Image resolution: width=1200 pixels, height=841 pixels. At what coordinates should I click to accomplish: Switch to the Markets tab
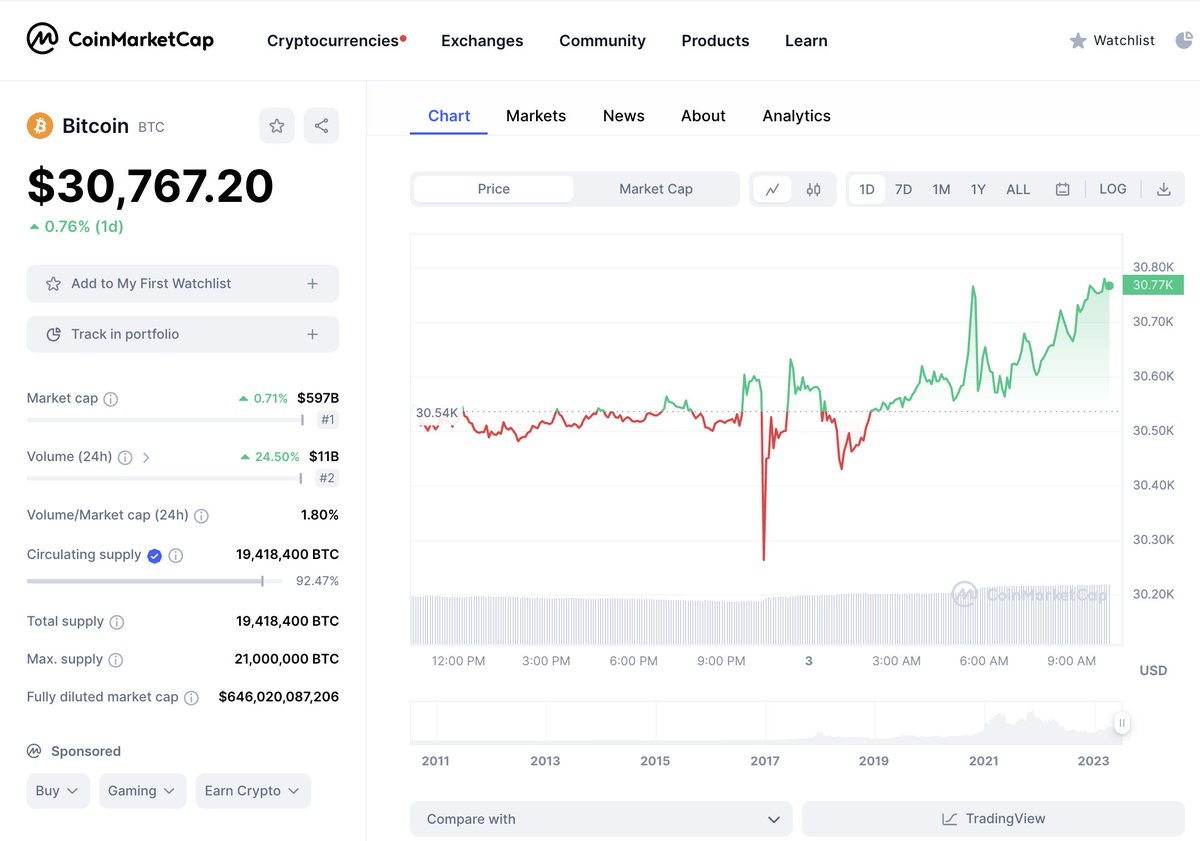pyautogui.click(x=536, y=116)
